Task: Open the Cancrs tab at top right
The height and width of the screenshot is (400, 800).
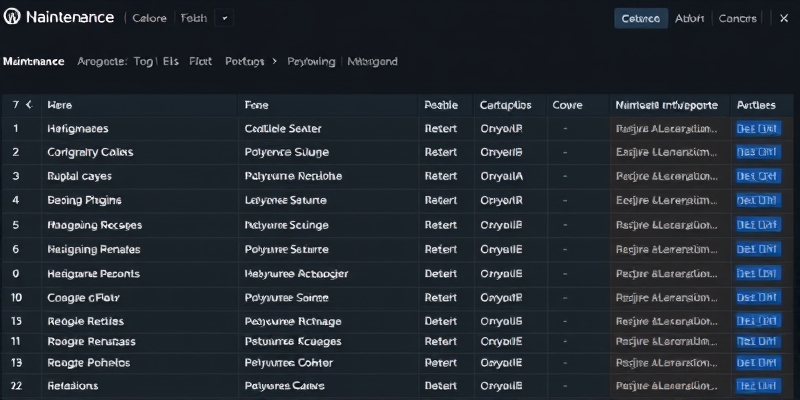Action: tap(738, 18)
